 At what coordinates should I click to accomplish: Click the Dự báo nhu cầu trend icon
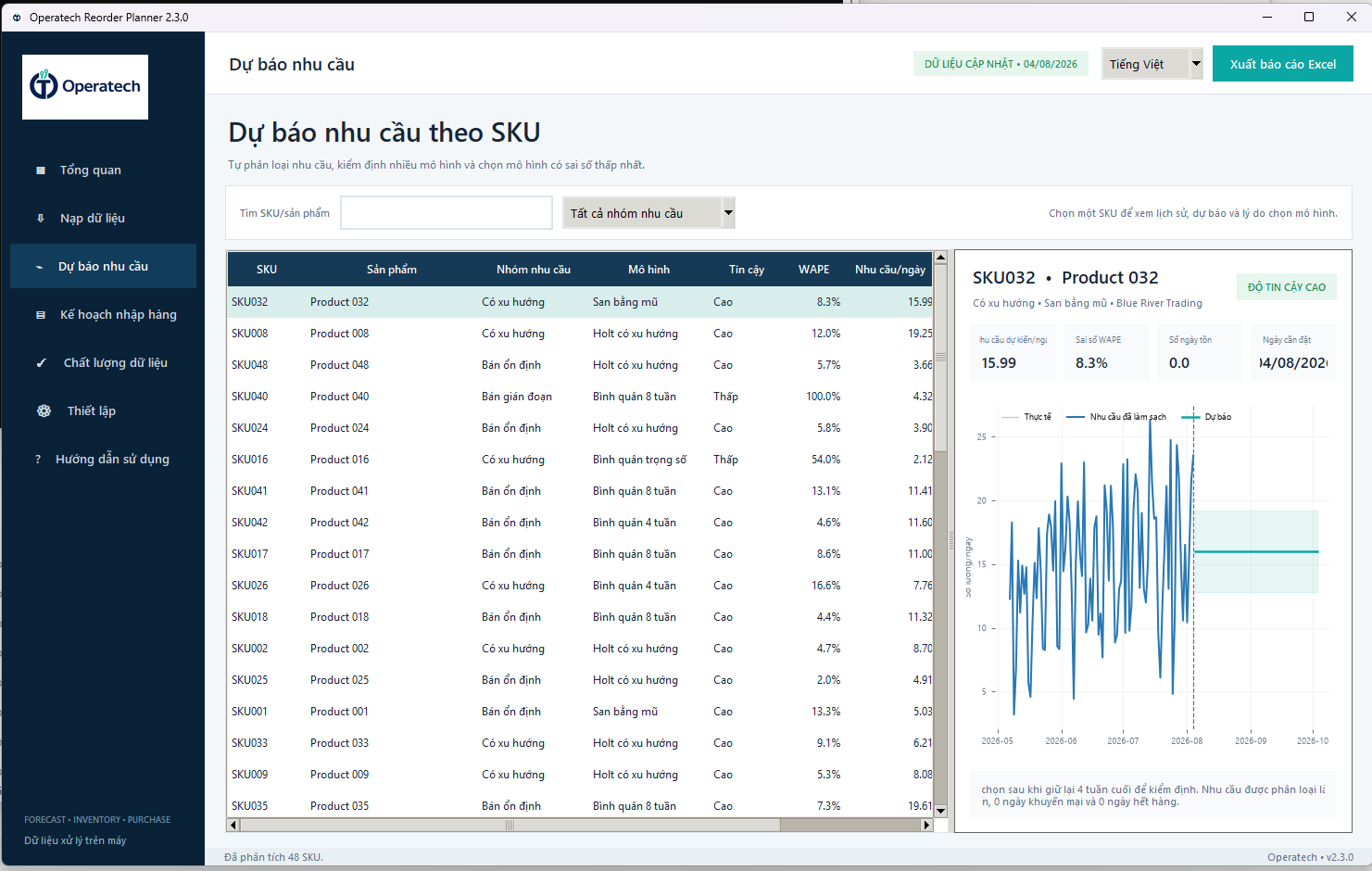pyautogui.click(x=39, y=267)
